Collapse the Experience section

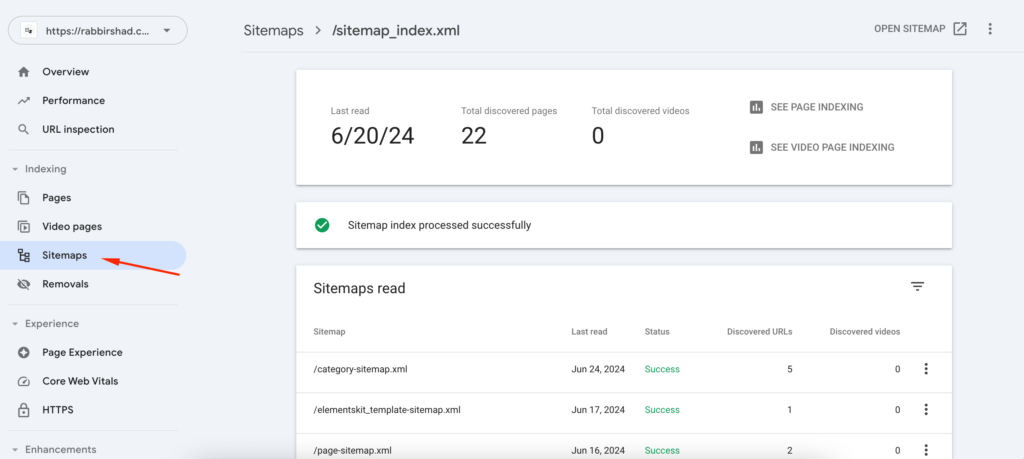15,324
